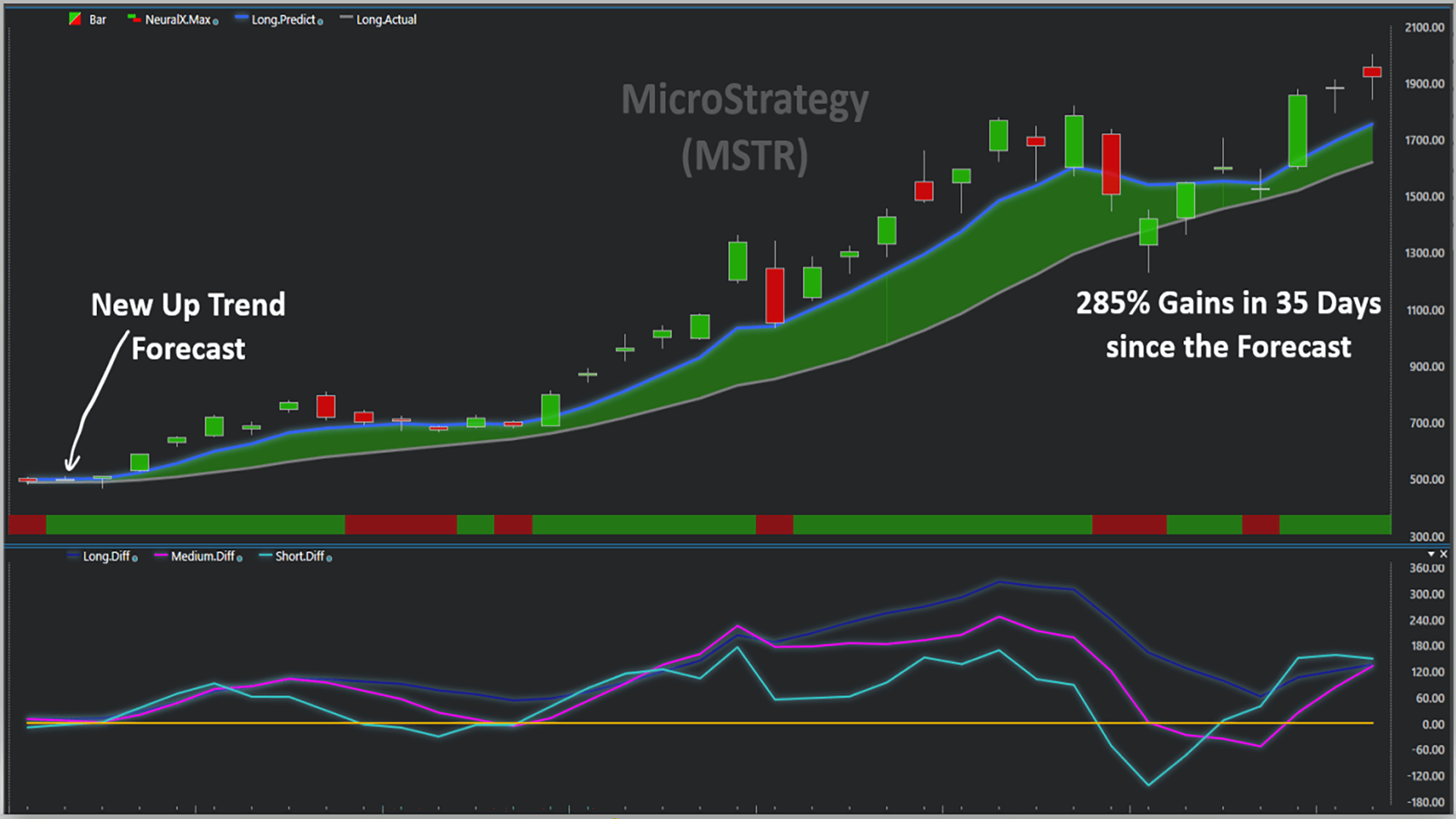
Task: Click the first red segment of trend bar
Action: (x=27, y=524)
